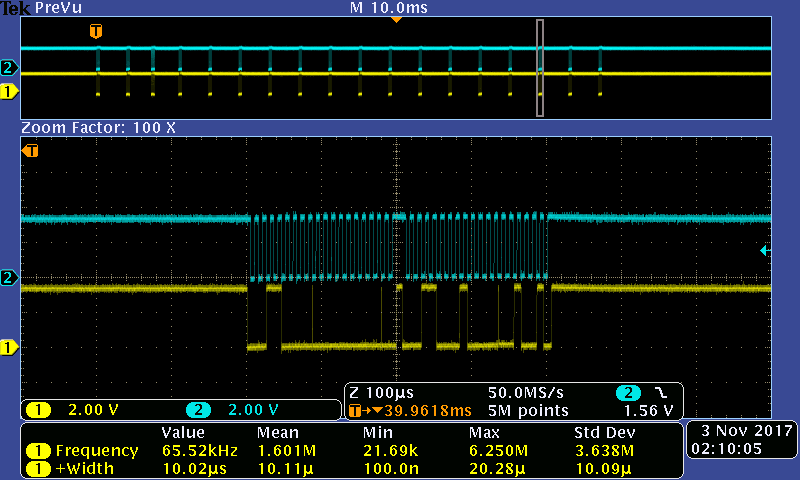Click the 1.601M frequency mean
Image resolution: width=800 pixels, height=480 pixels.
[x=287, y=451]
